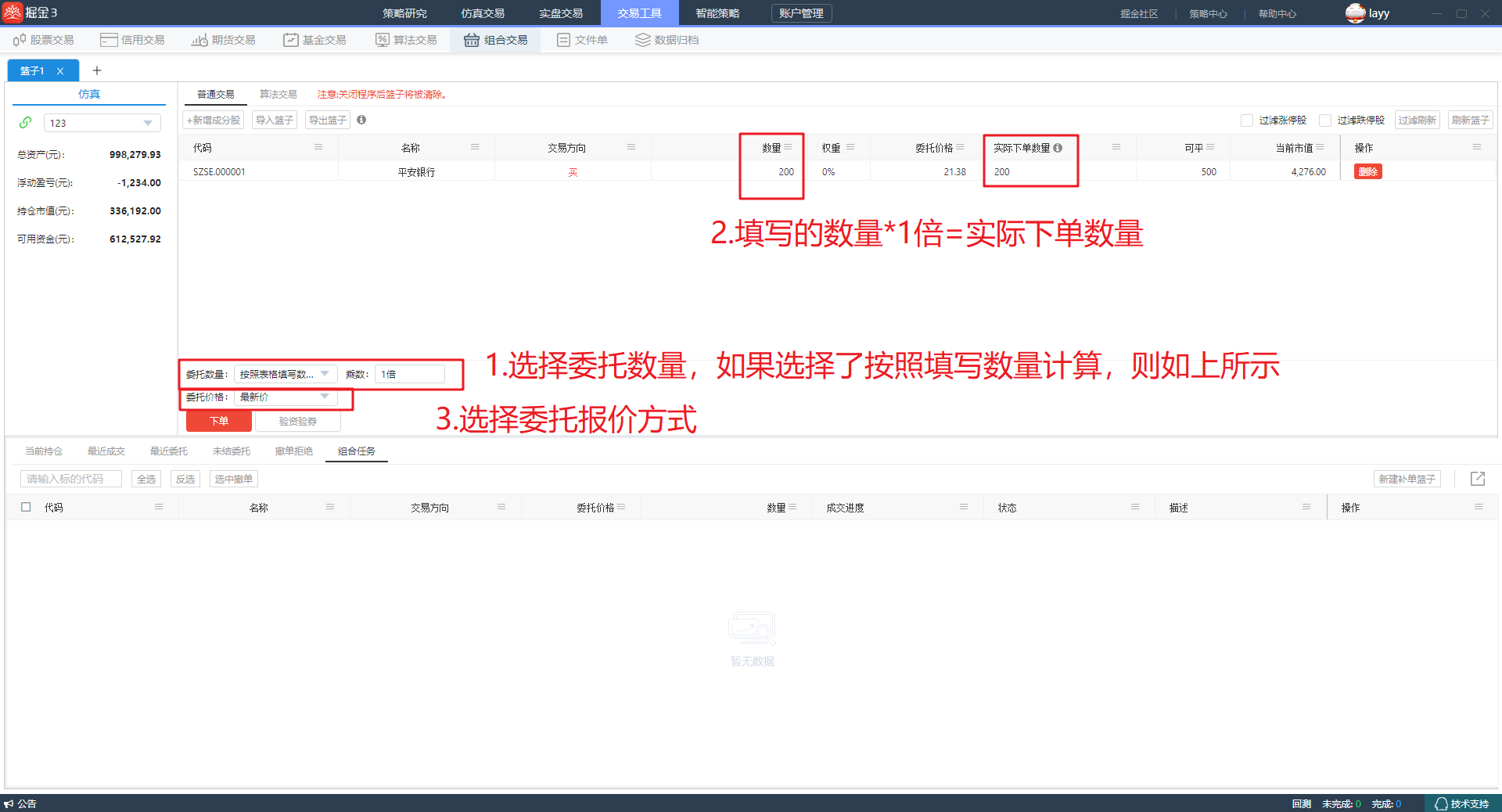
Task: Expand the account 123 dropdown
Action: [147, 123]
